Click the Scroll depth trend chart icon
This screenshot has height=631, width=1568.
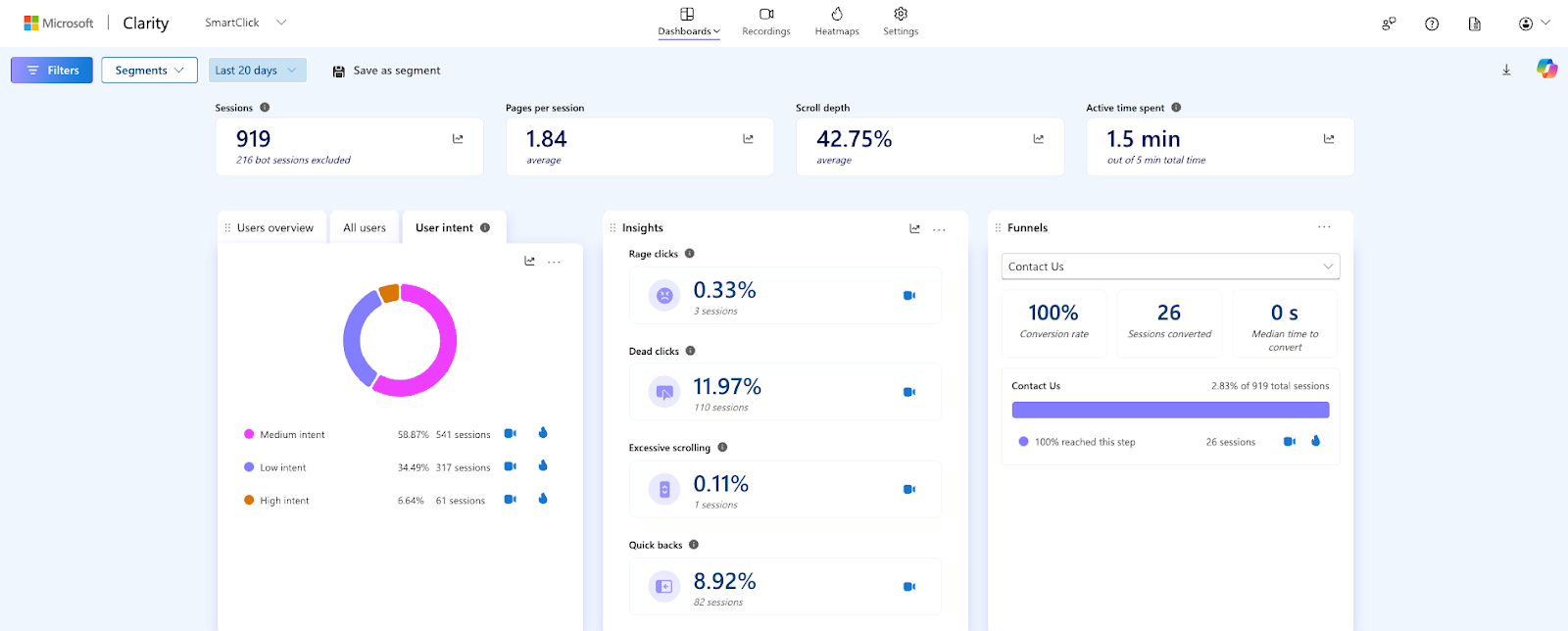point(1038,139)
